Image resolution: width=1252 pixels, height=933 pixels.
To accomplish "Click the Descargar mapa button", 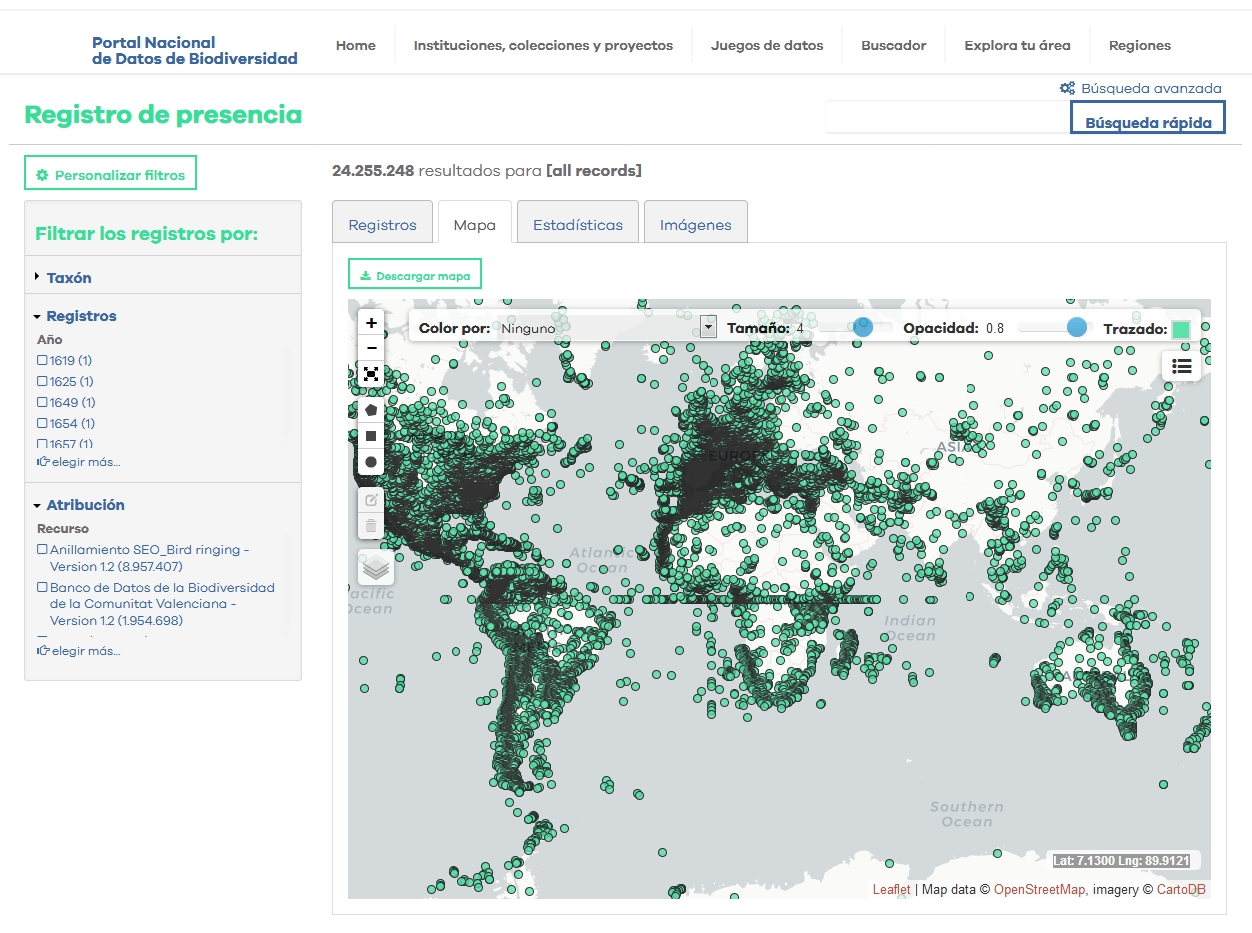I will tap(414, 275).
